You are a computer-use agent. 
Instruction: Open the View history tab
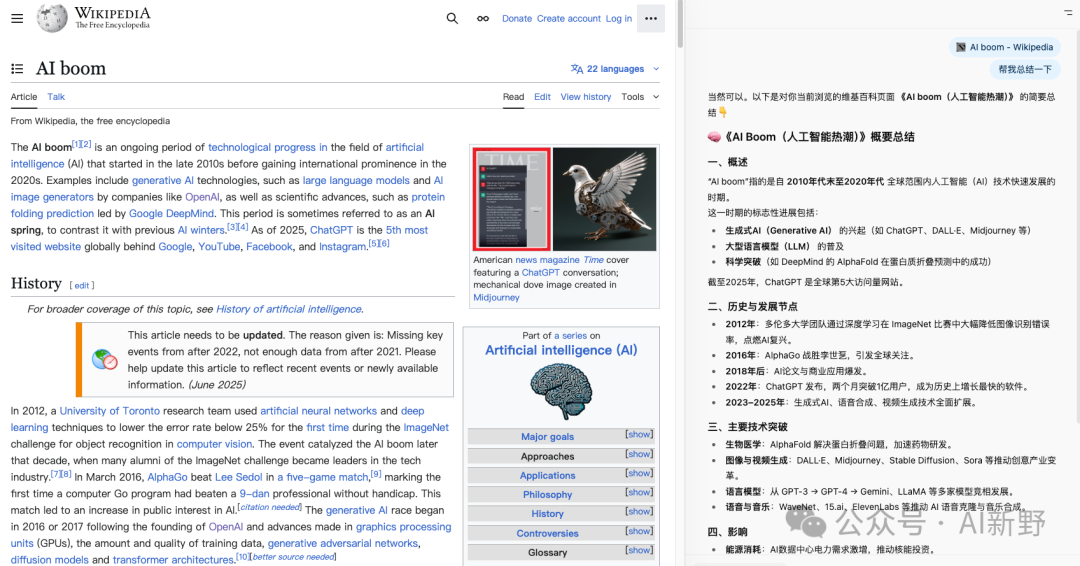[585, 97]
